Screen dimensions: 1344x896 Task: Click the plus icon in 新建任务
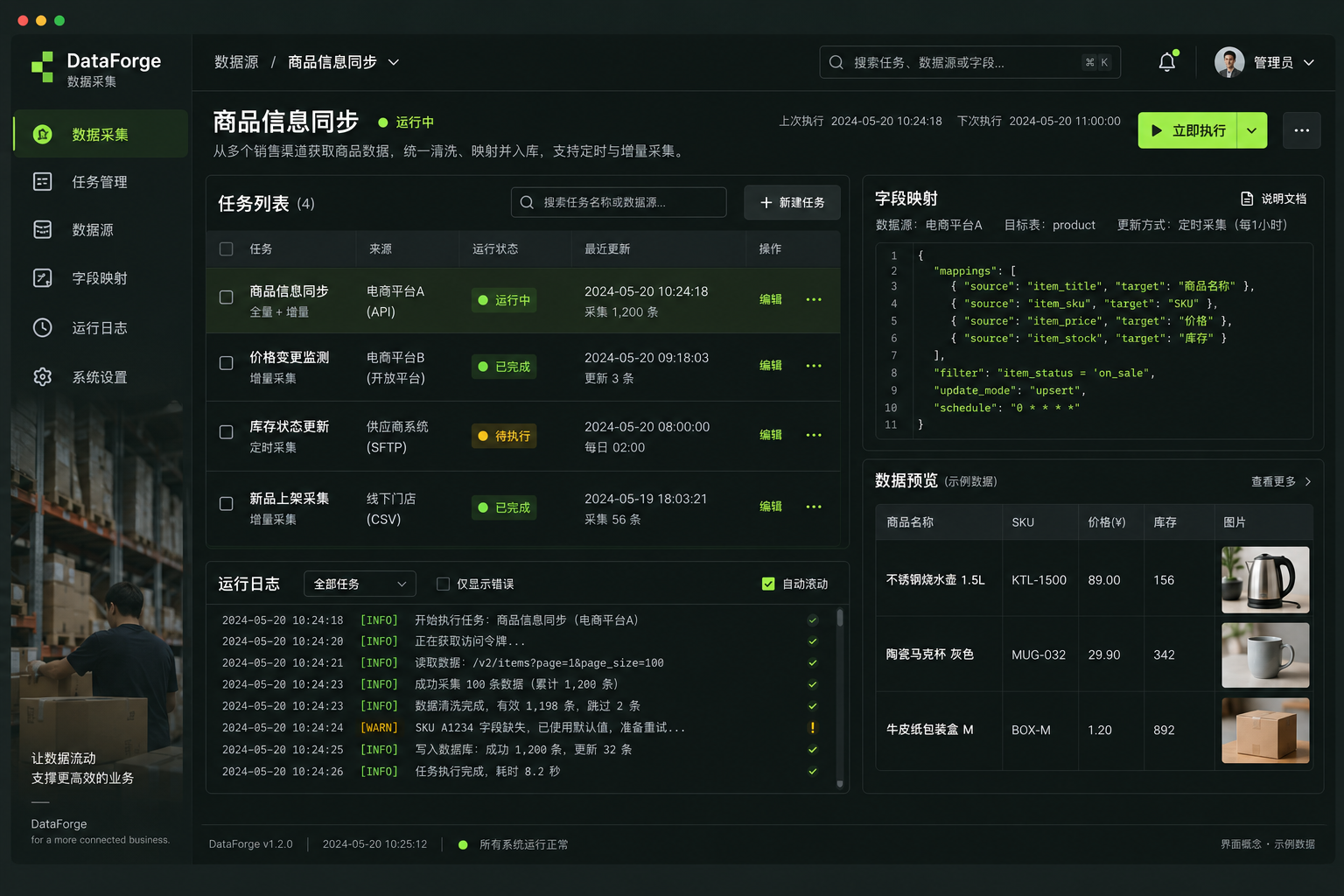click(766, 202)
